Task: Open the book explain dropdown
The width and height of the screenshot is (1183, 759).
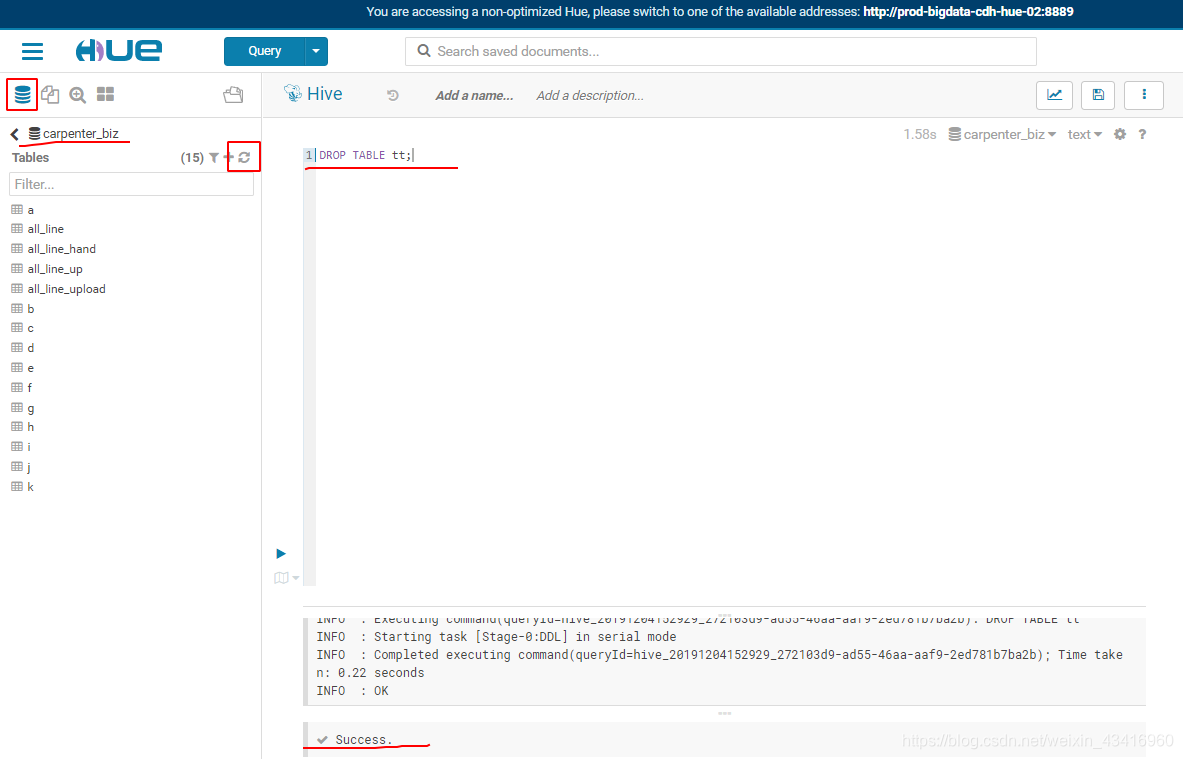Action: (286, 578)
